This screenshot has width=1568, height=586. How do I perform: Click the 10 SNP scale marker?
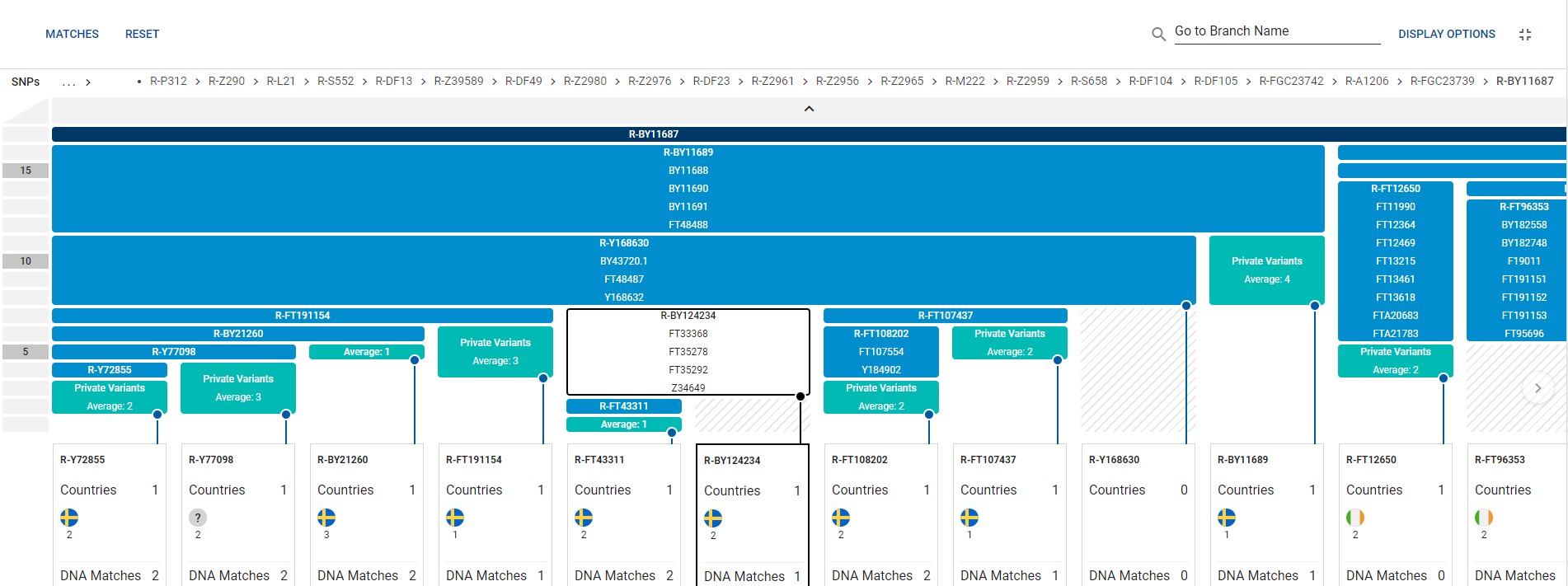26,261
